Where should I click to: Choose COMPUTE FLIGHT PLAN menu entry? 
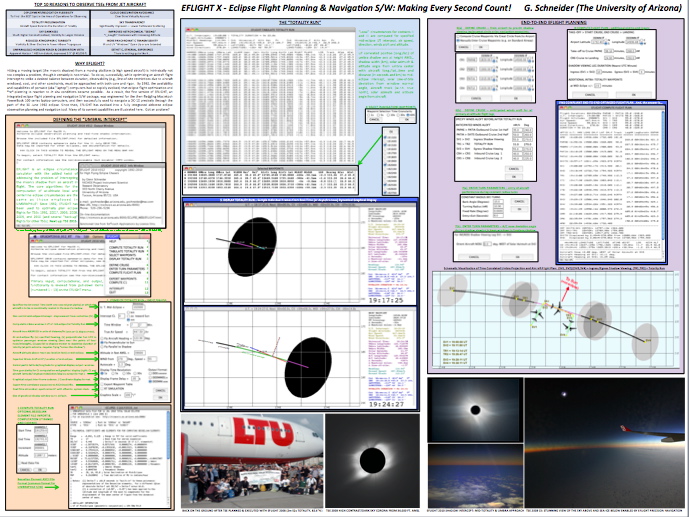point(125,273)
